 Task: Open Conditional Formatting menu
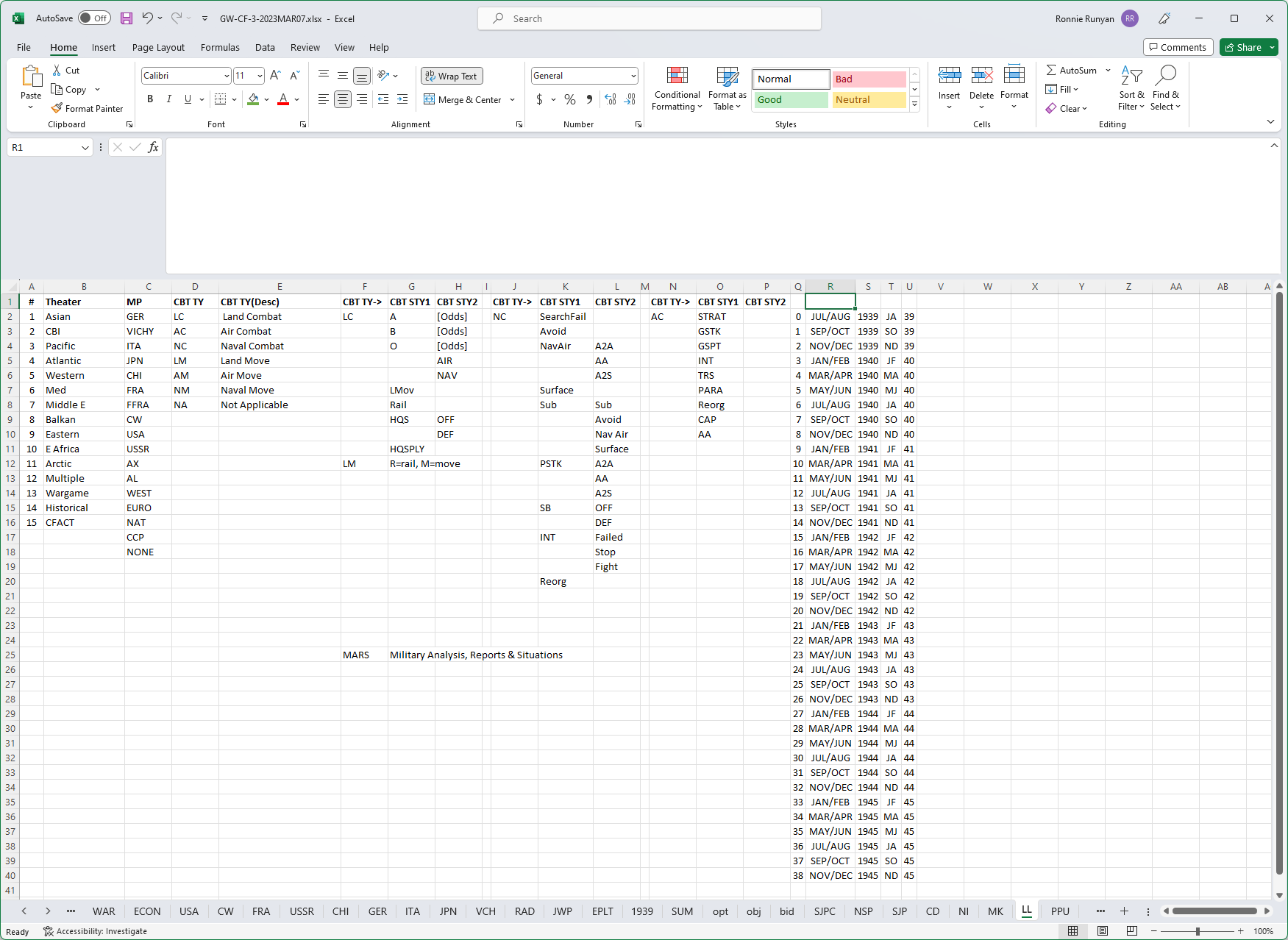677,89
